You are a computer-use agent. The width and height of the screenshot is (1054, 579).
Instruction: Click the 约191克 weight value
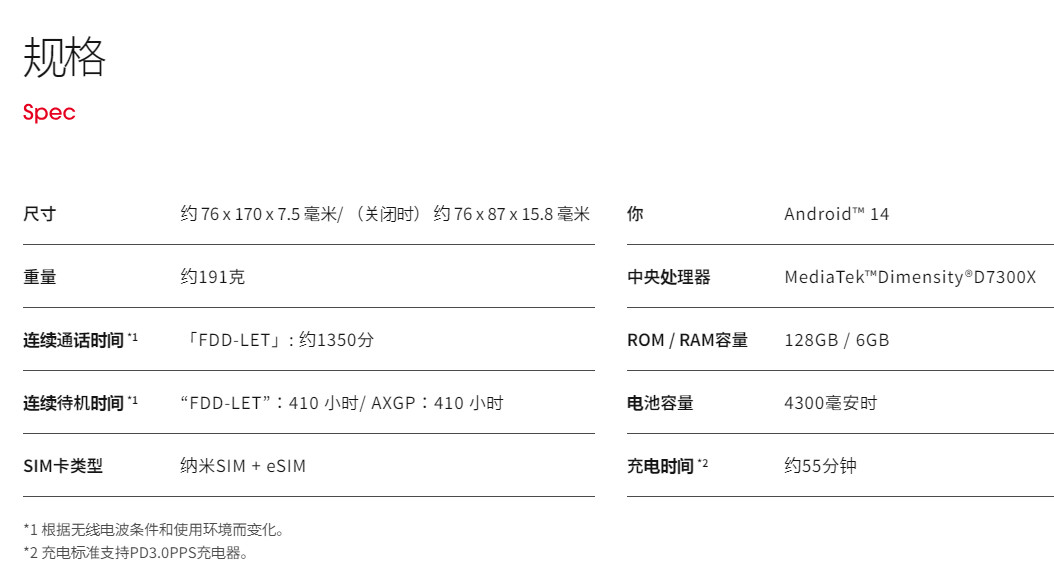click(212, 277)
